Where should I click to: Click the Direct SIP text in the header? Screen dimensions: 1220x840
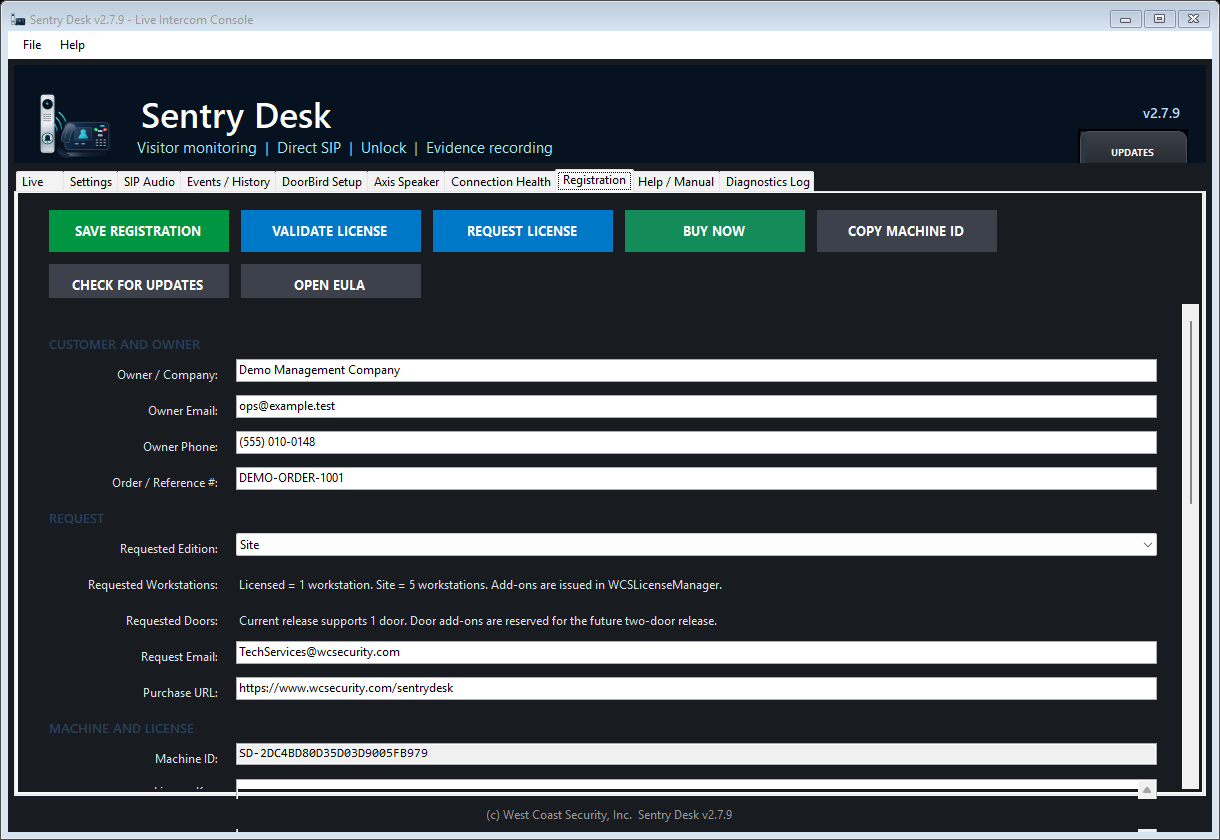tap(309, 148)
